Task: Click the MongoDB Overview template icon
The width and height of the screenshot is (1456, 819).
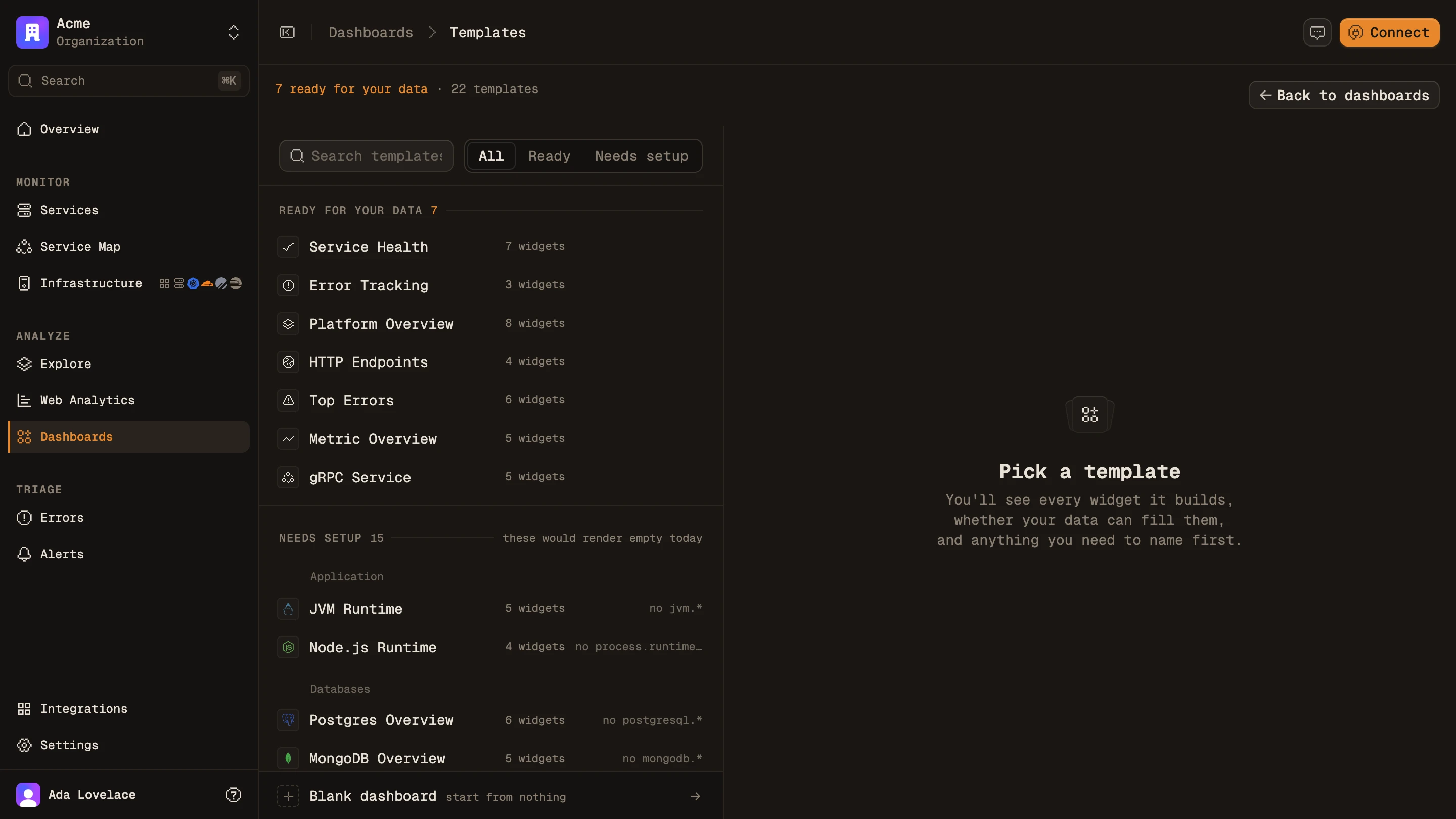Action: coord(288,758)
